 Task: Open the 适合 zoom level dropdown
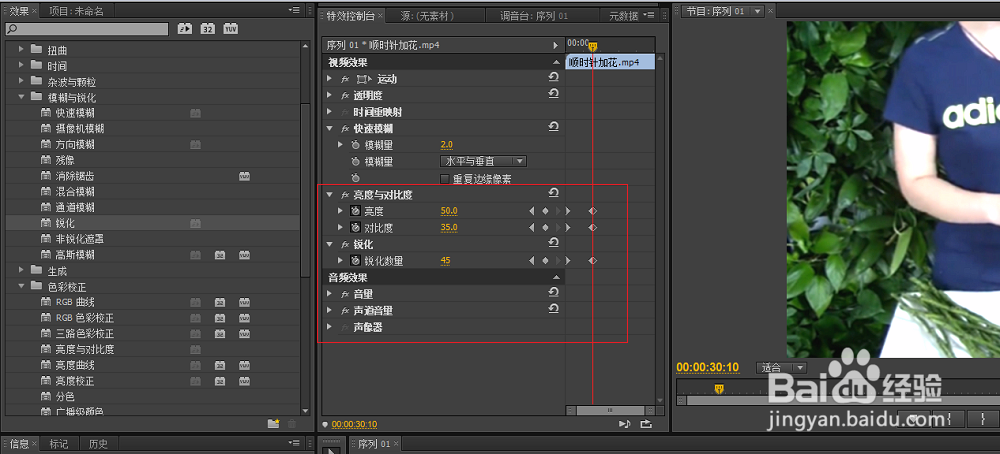(x=781, y=367)
